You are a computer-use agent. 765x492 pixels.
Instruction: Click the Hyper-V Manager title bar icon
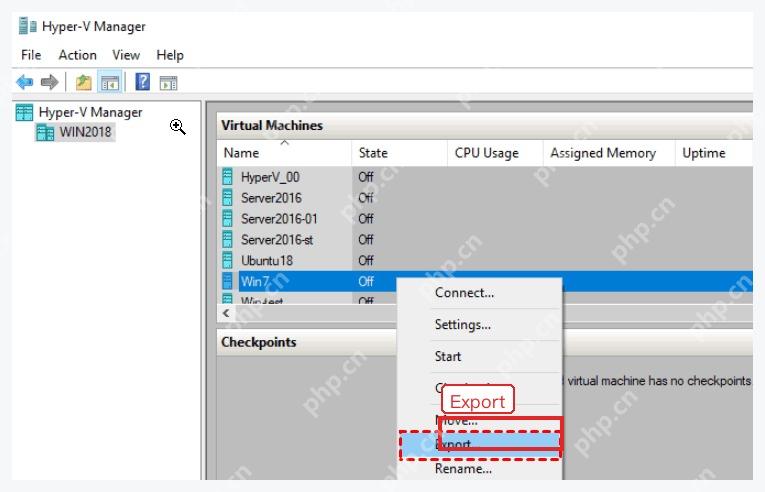(x=27, y=26)
